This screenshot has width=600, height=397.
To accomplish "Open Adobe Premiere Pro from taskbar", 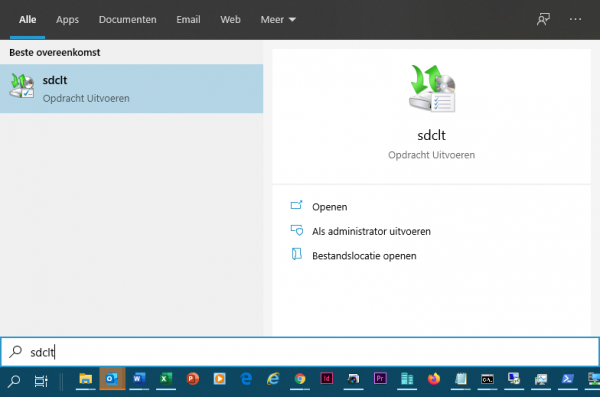I will 380,379.
